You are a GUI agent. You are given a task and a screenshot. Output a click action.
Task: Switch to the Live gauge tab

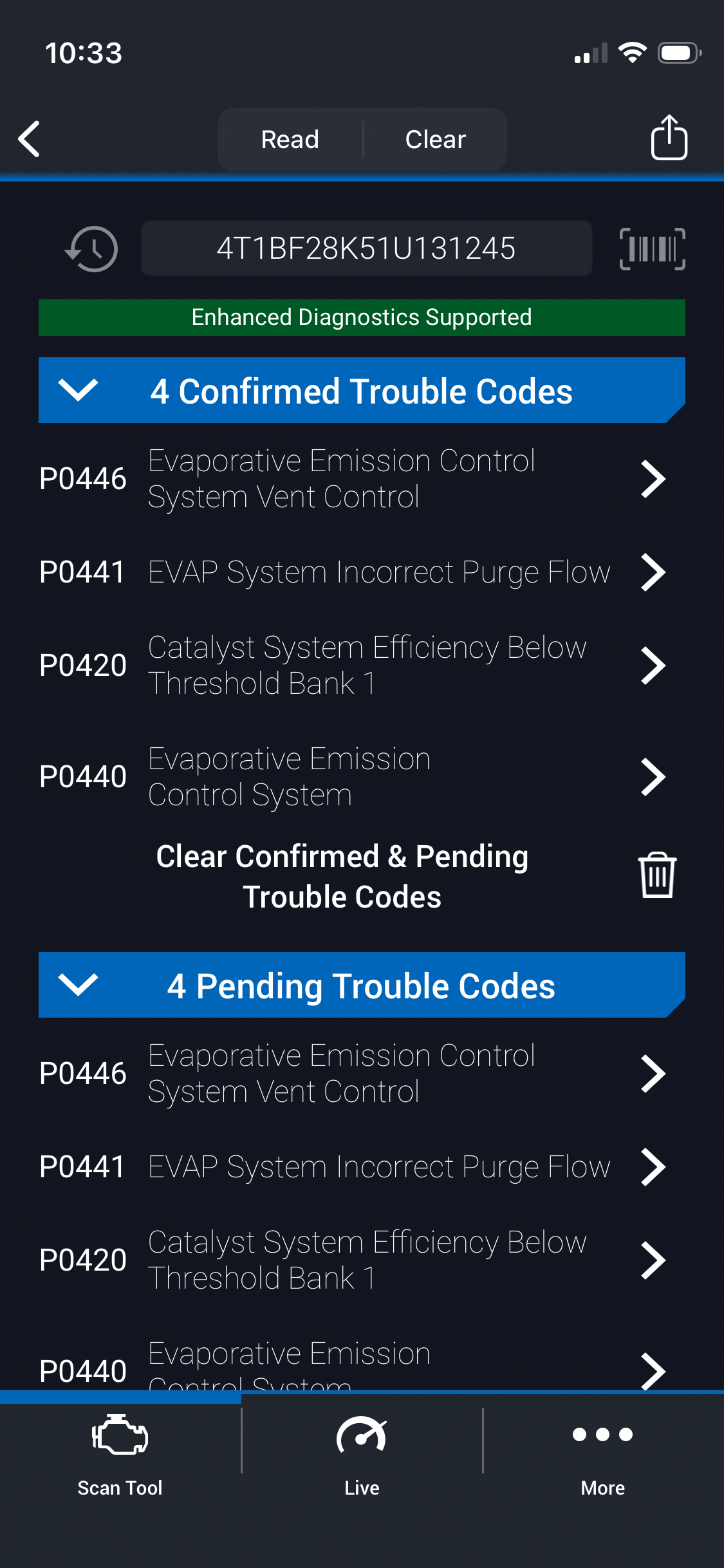coord(362,1455)
